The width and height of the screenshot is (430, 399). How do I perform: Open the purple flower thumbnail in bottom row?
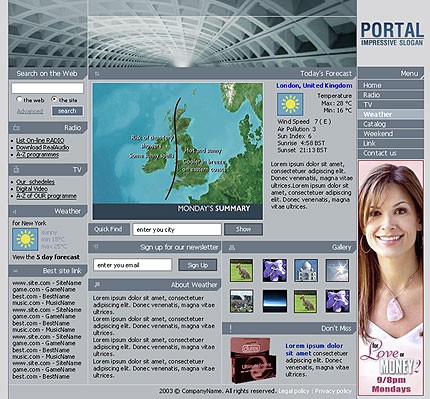[337, 301]
